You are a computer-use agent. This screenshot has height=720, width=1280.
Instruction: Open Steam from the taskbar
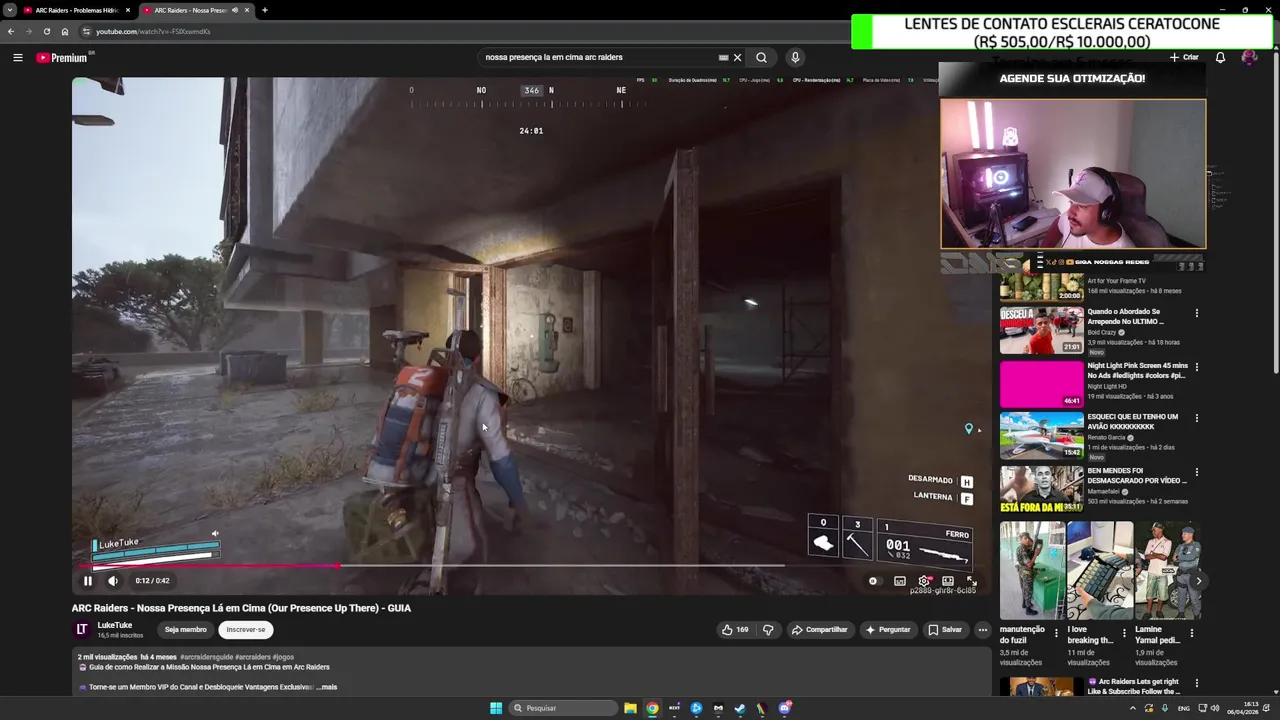740,708
